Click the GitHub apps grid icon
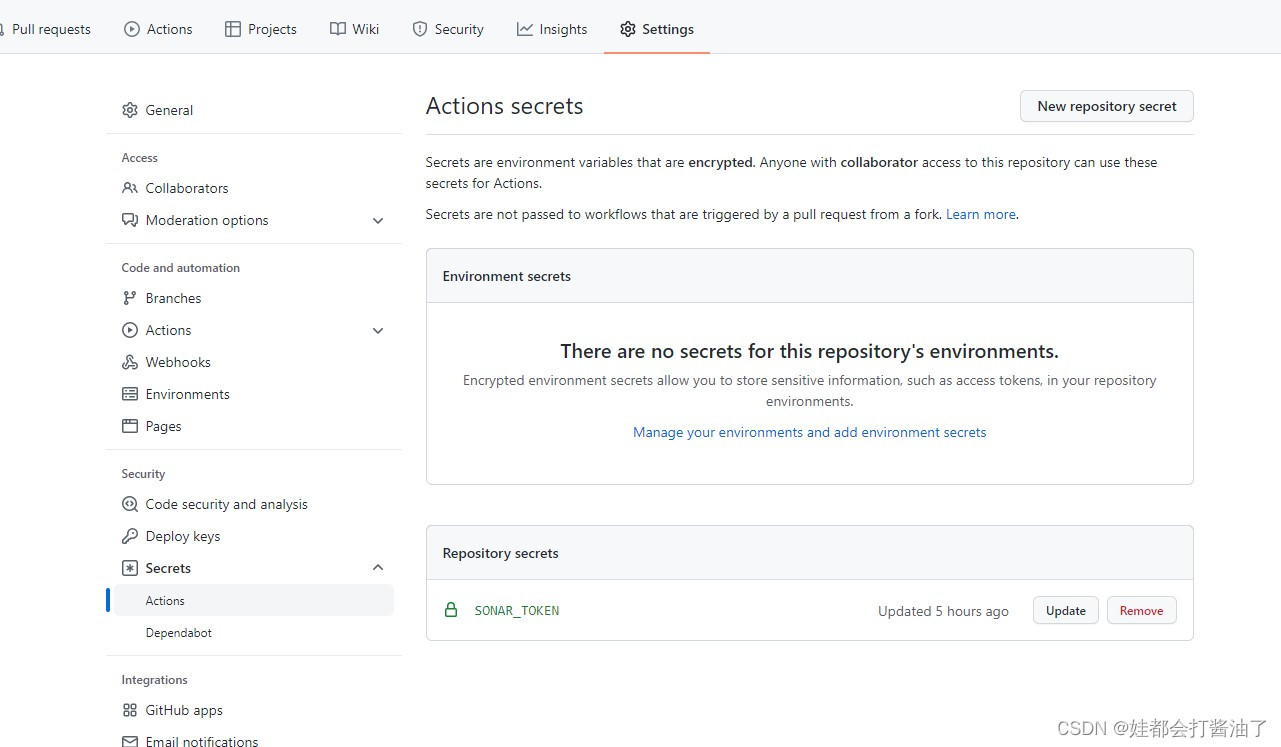1281x747 pixels. (x=130, y=710)
